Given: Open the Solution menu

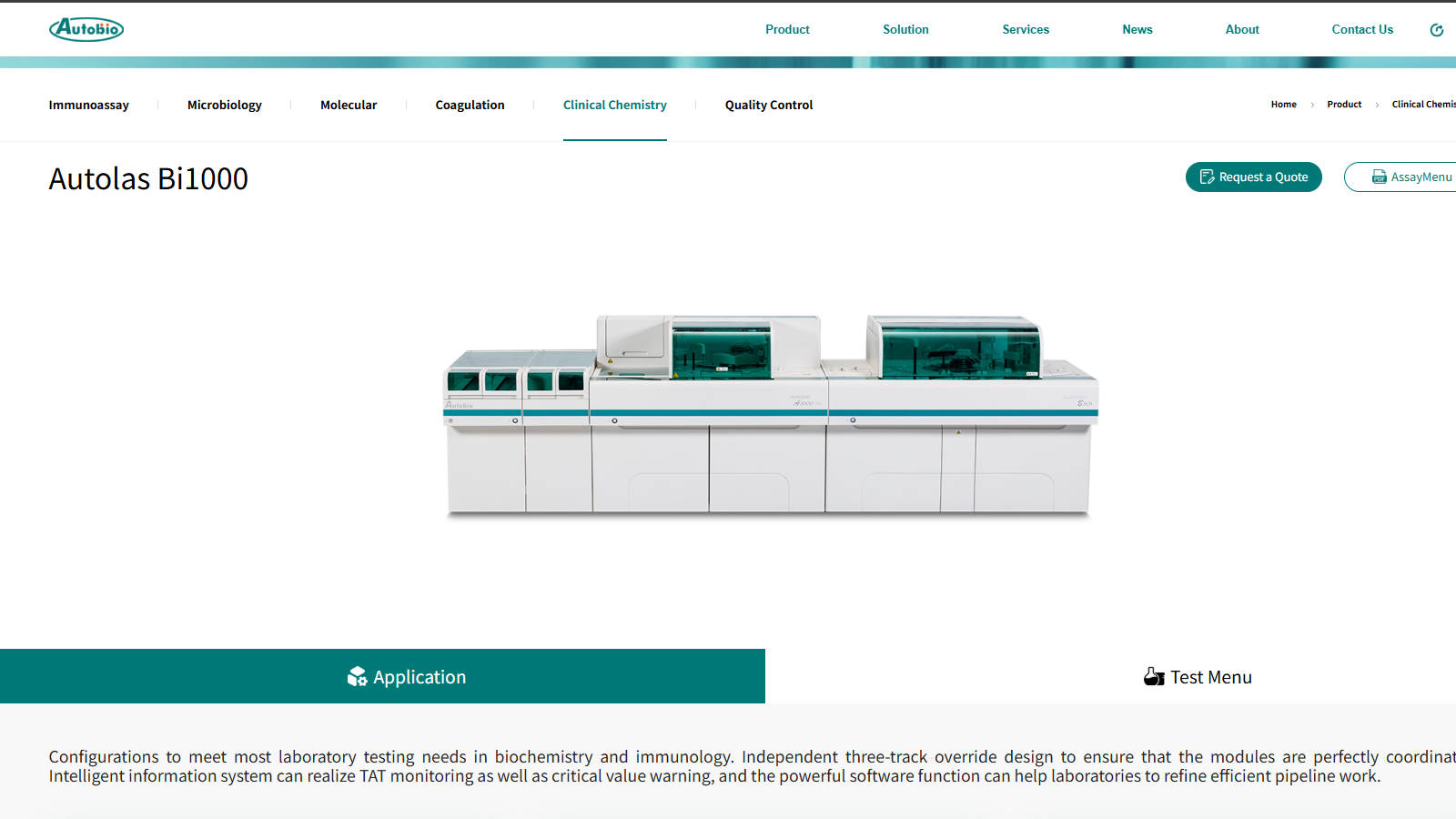Looking at the screenshot, I should click(x=905, y=29).
